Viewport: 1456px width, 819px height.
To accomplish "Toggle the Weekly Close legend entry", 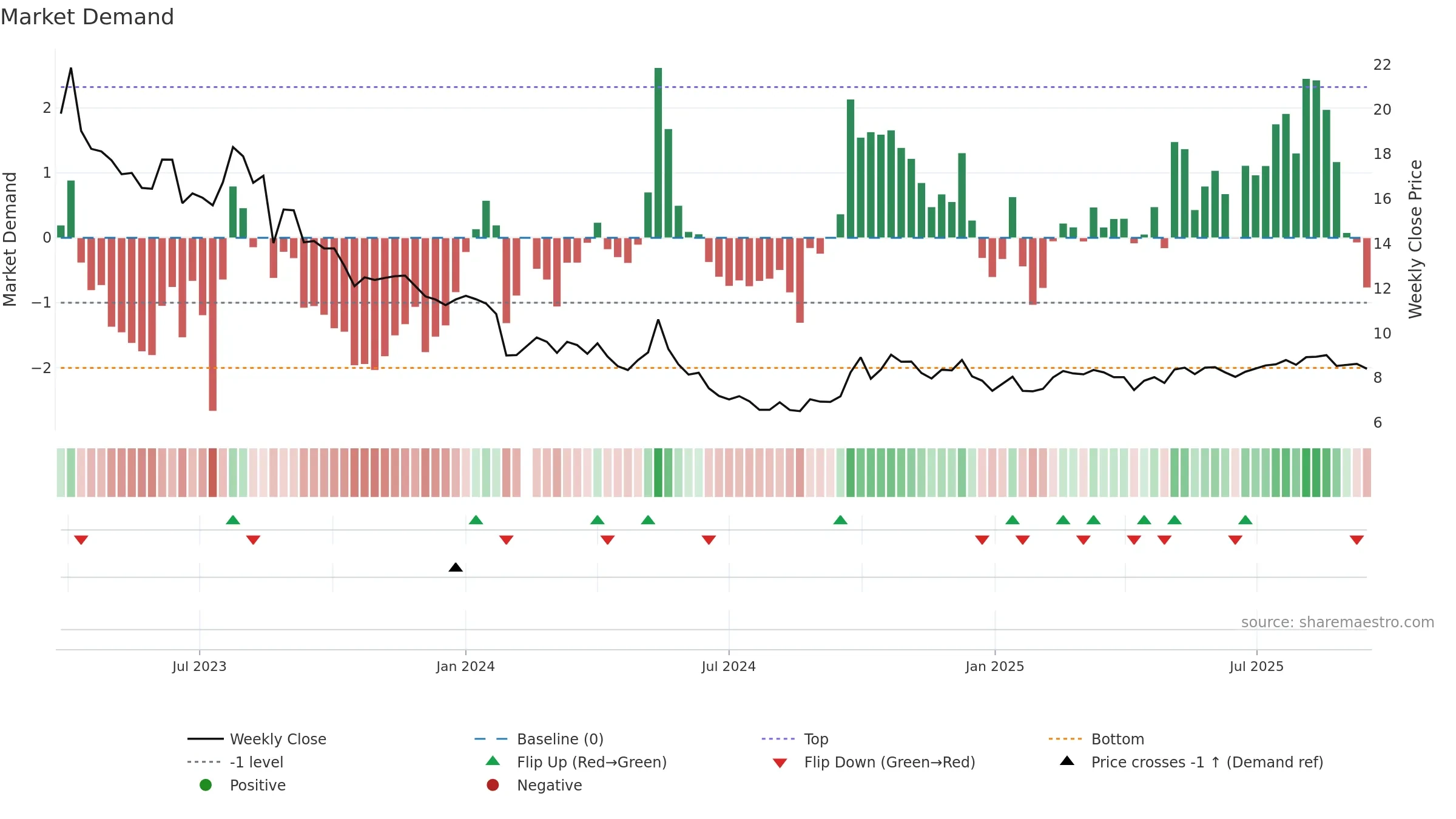I will (x=257, y=739).
